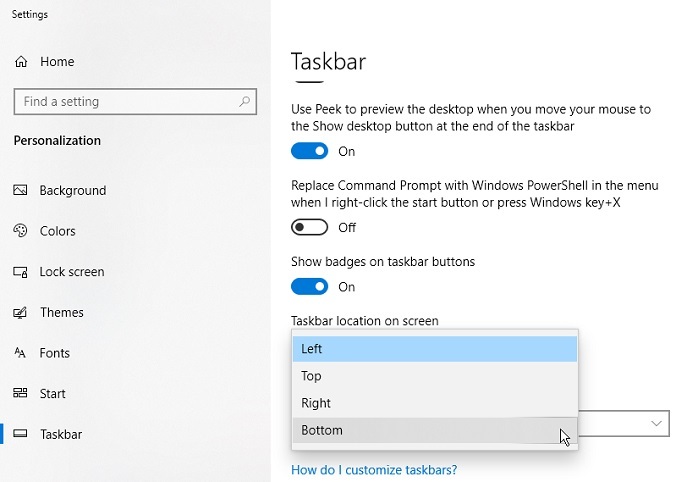Open the Themes settings page
Screen dimensions: 698x482
click(x=62, y=312)
